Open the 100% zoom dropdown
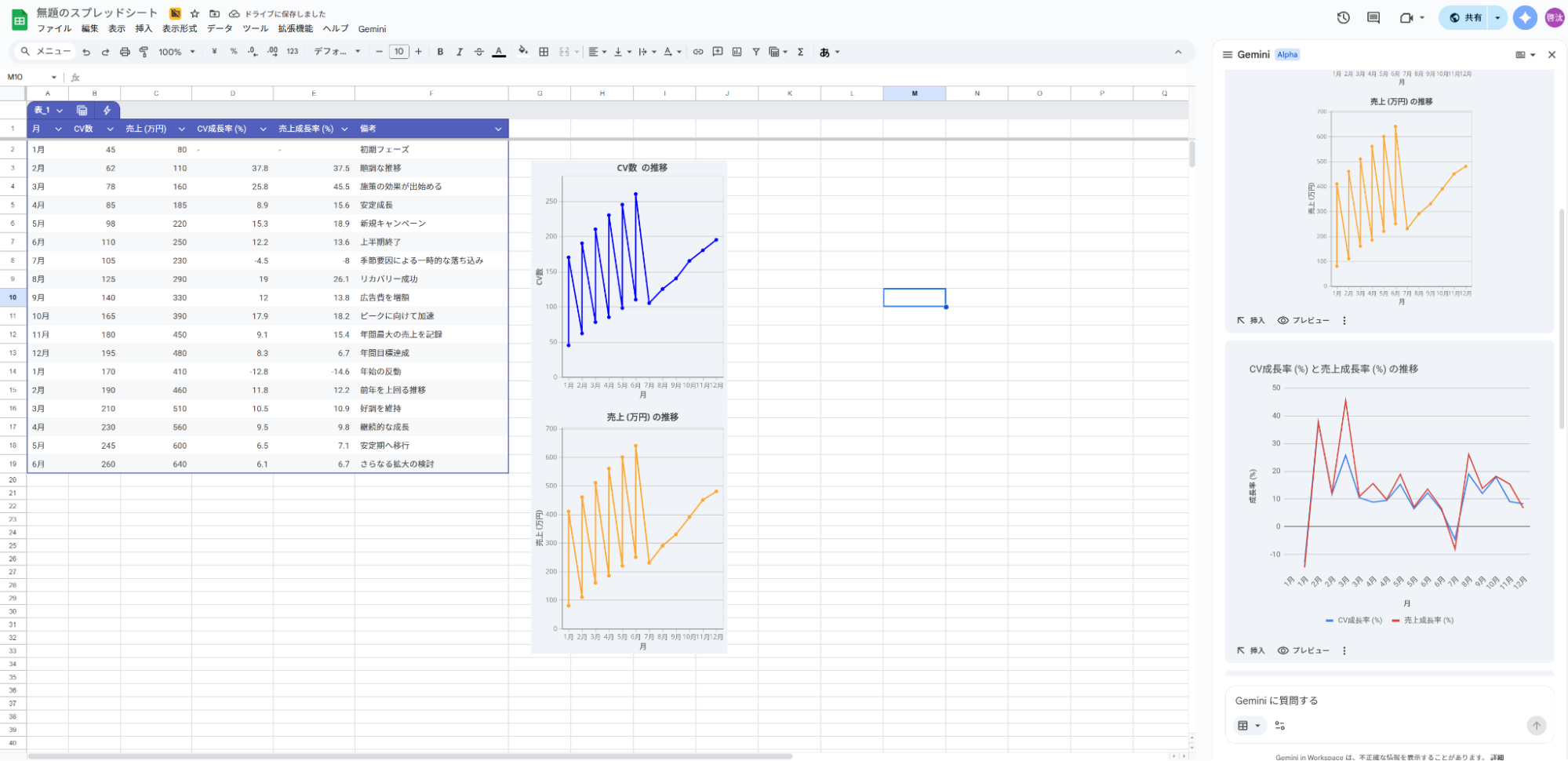1568x761 pixels. click(x=176, y=52)
